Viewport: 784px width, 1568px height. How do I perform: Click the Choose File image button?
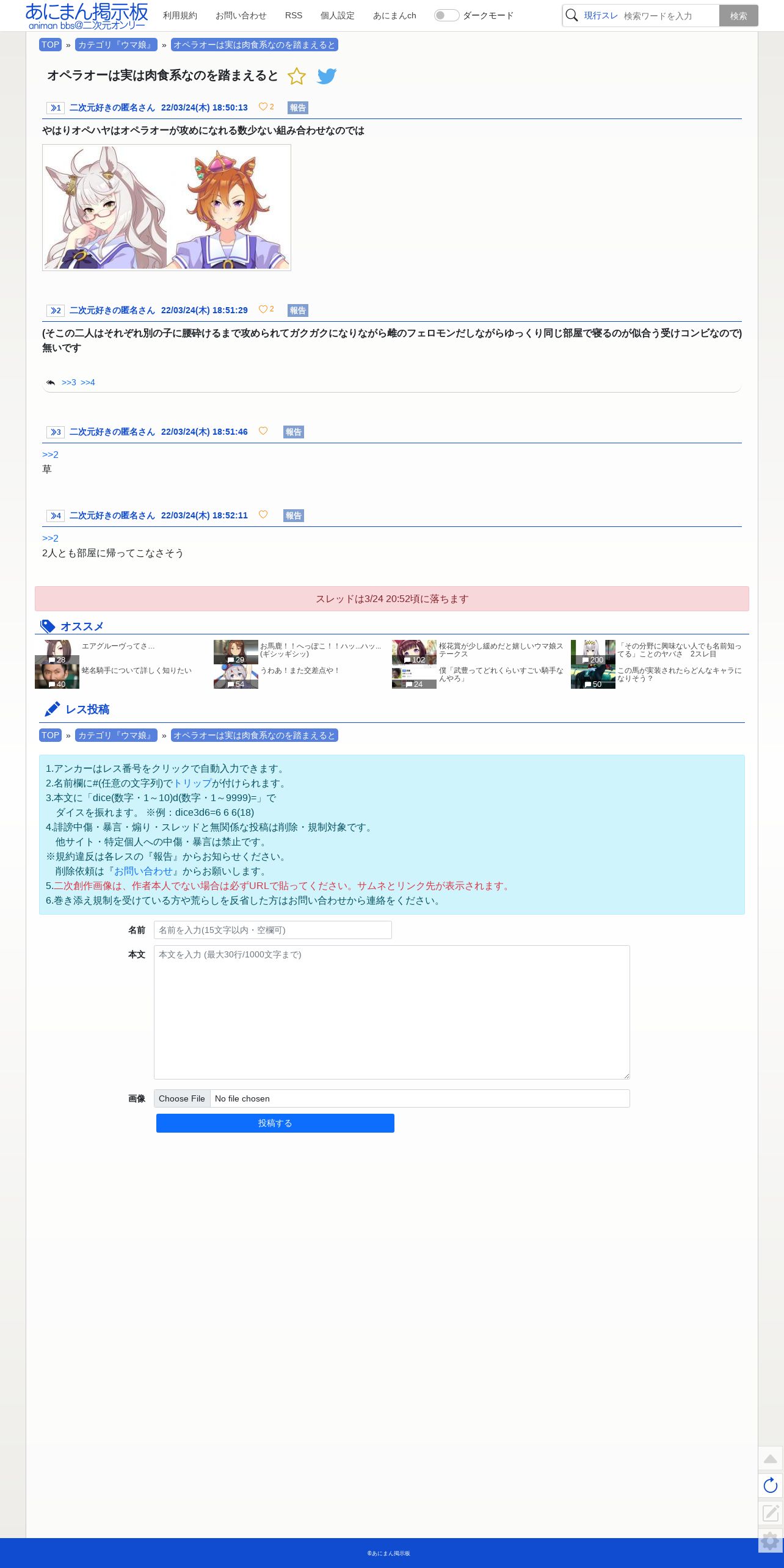click(182, 1098)
